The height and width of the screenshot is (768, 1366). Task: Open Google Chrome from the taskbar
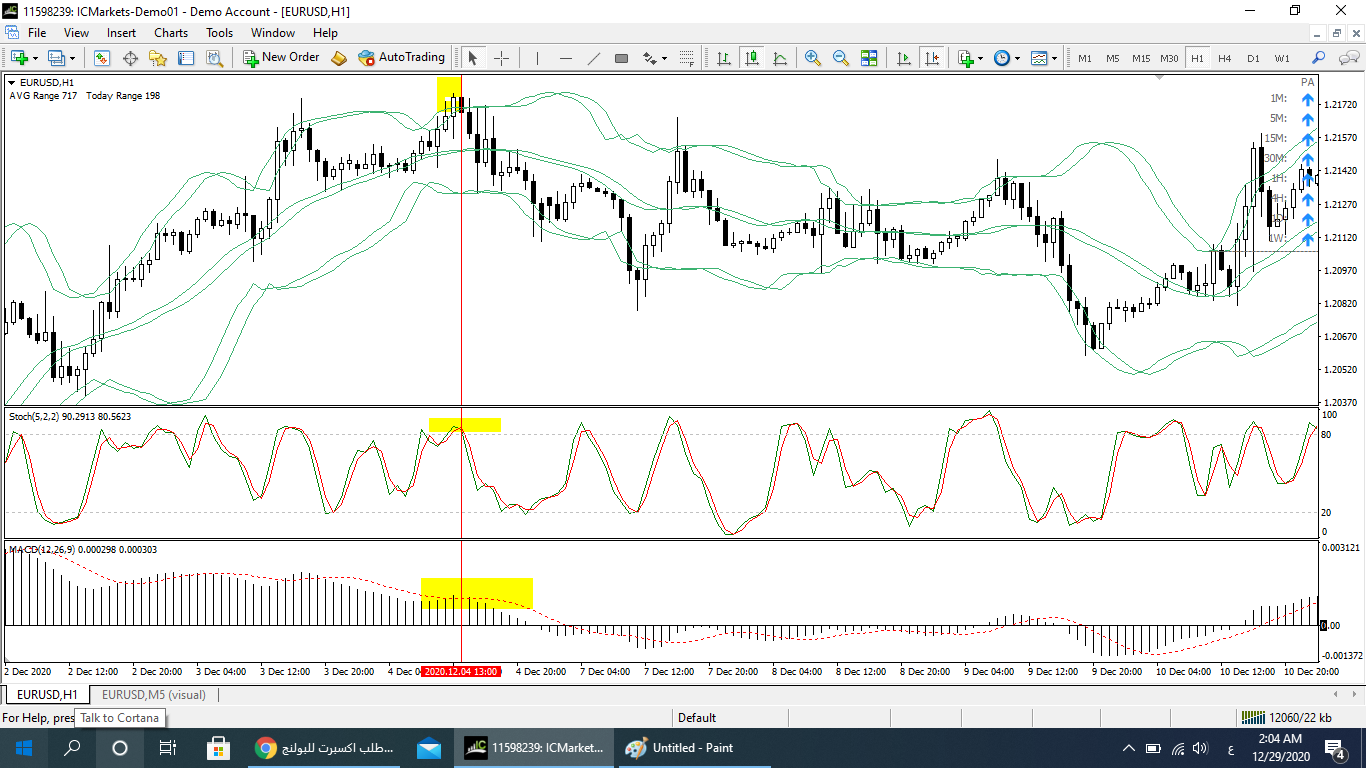pyautogui.click(x=265, y=748)
